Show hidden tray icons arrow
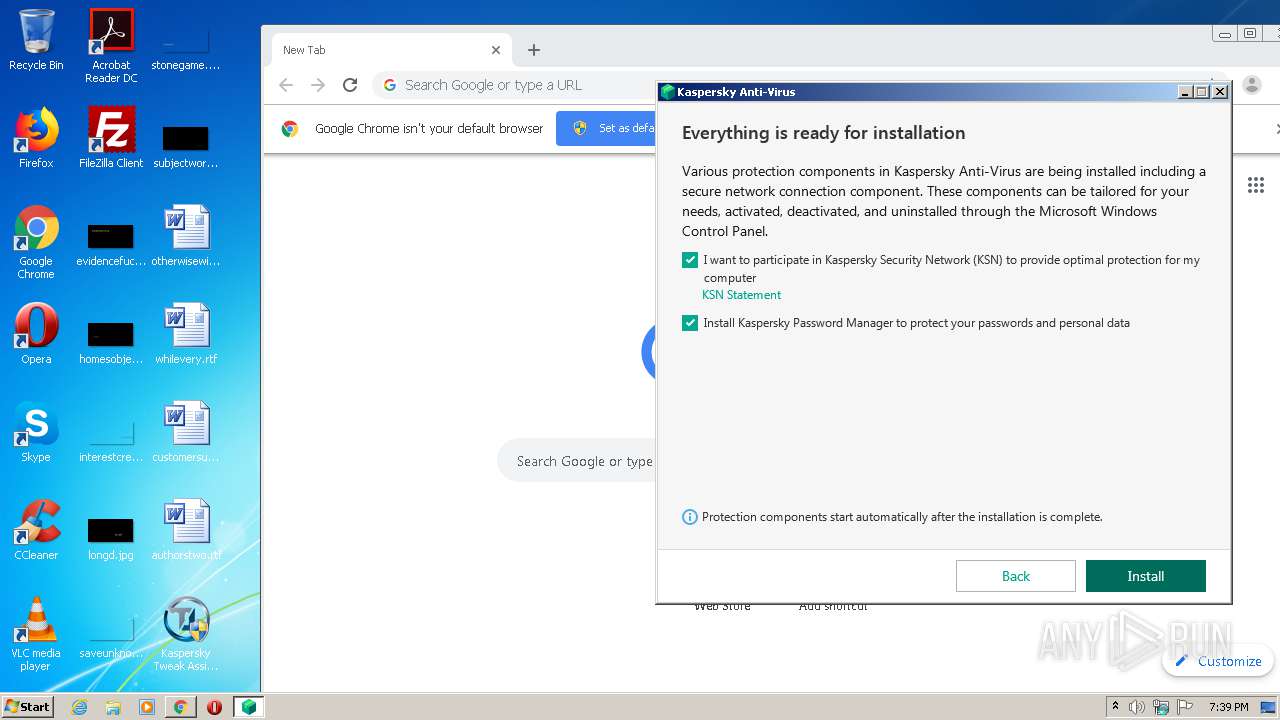Screen dimensions: 1280x720 pos(1115,707)
